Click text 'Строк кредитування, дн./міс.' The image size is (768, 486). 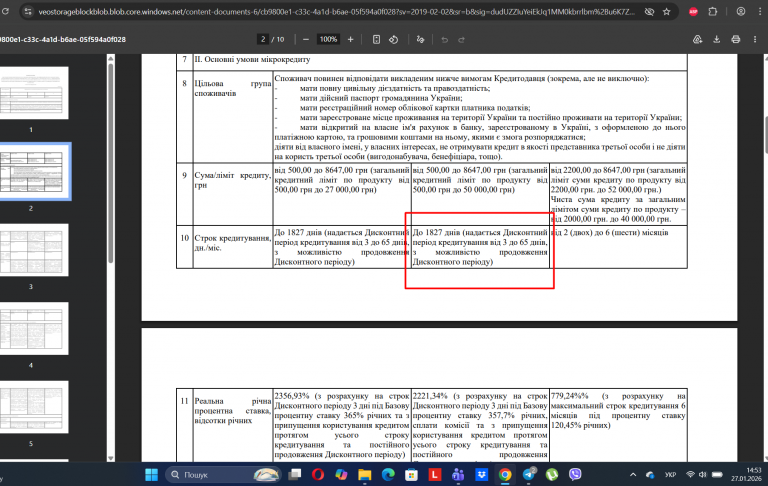[x=233, y=243]
